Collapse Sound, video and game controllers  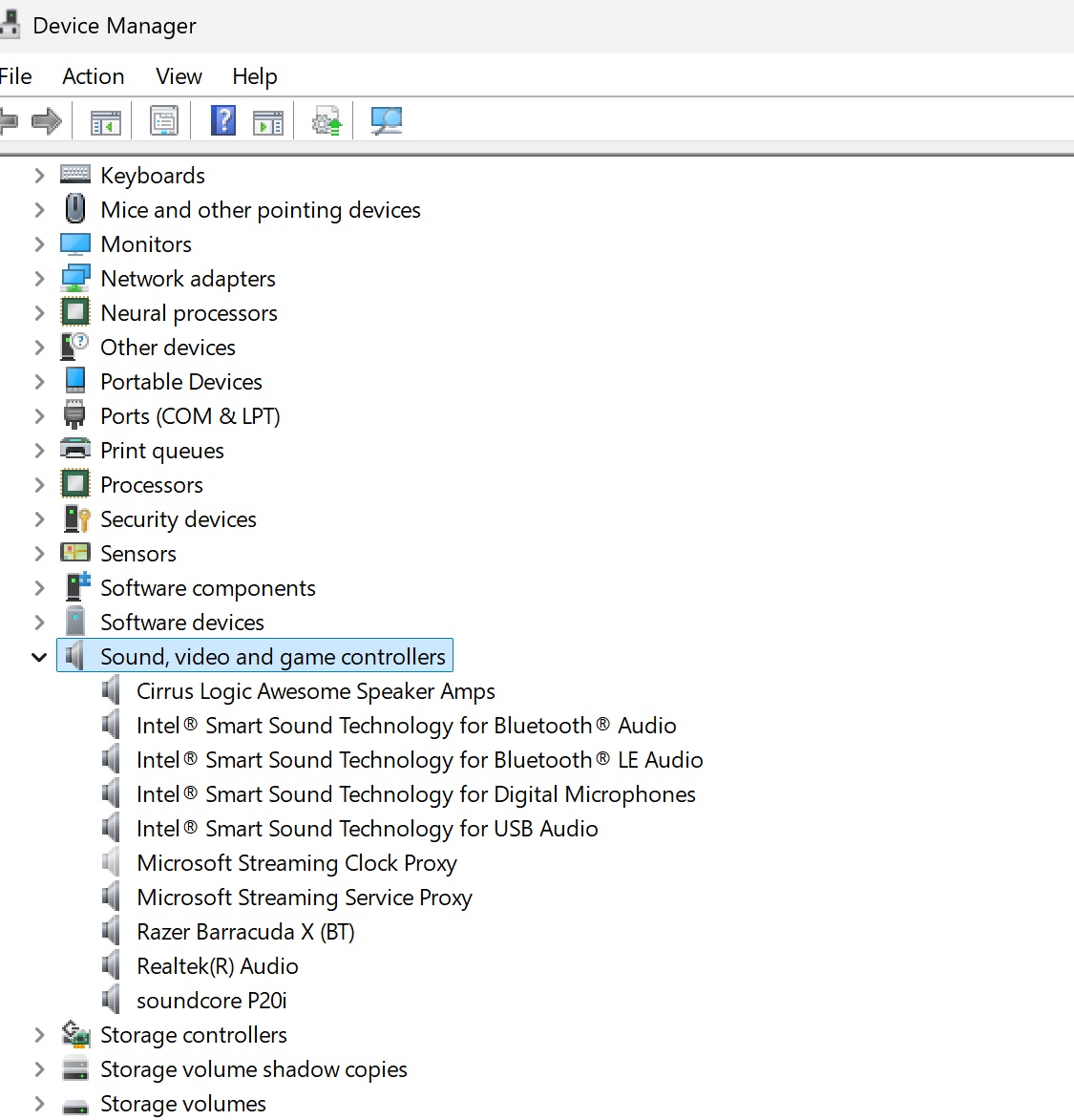pyautogui.click(x=39, y=656)
